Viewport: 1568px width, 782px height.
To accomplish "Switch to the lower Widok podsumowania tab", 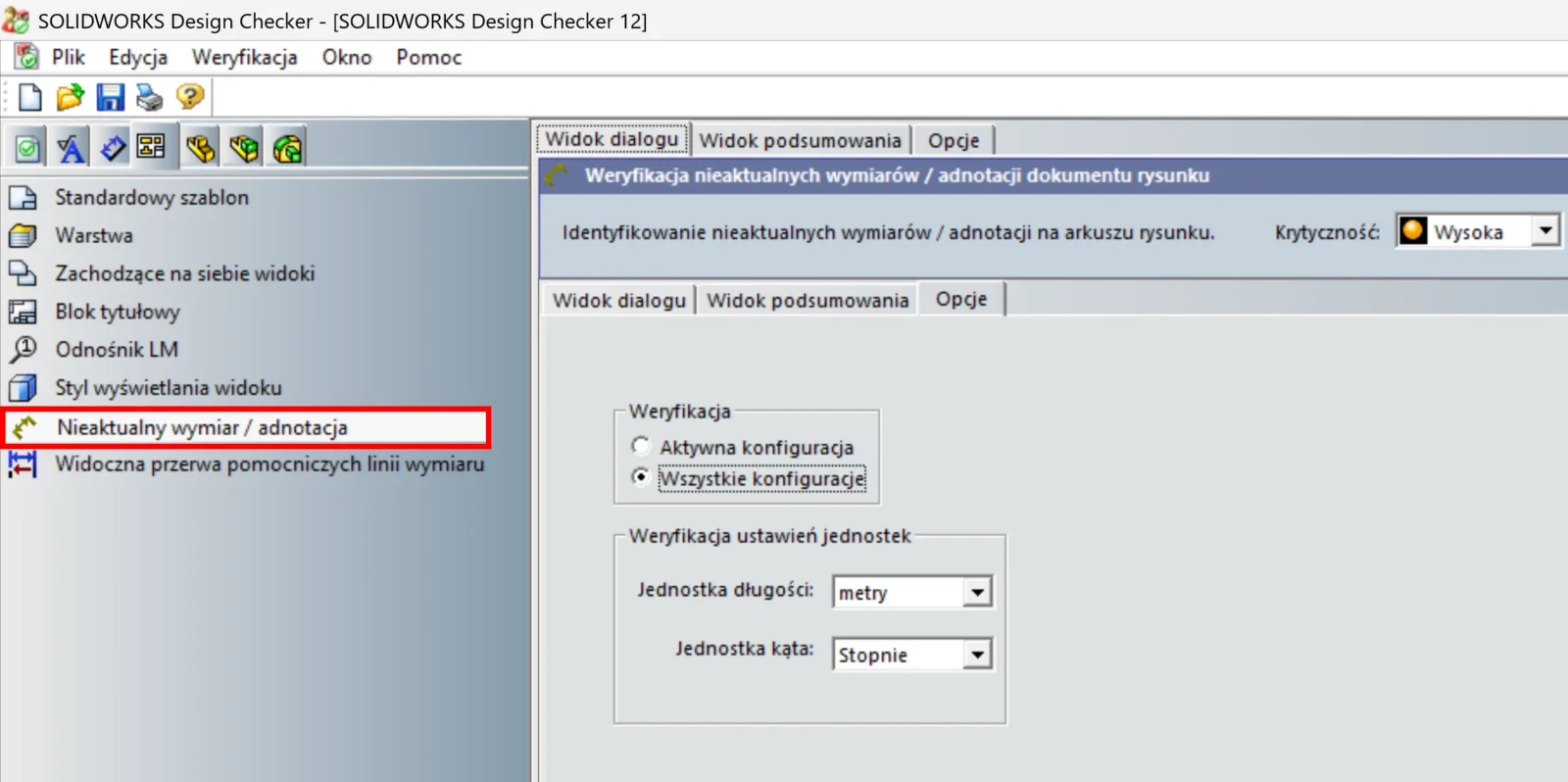I will coord(808,300).
